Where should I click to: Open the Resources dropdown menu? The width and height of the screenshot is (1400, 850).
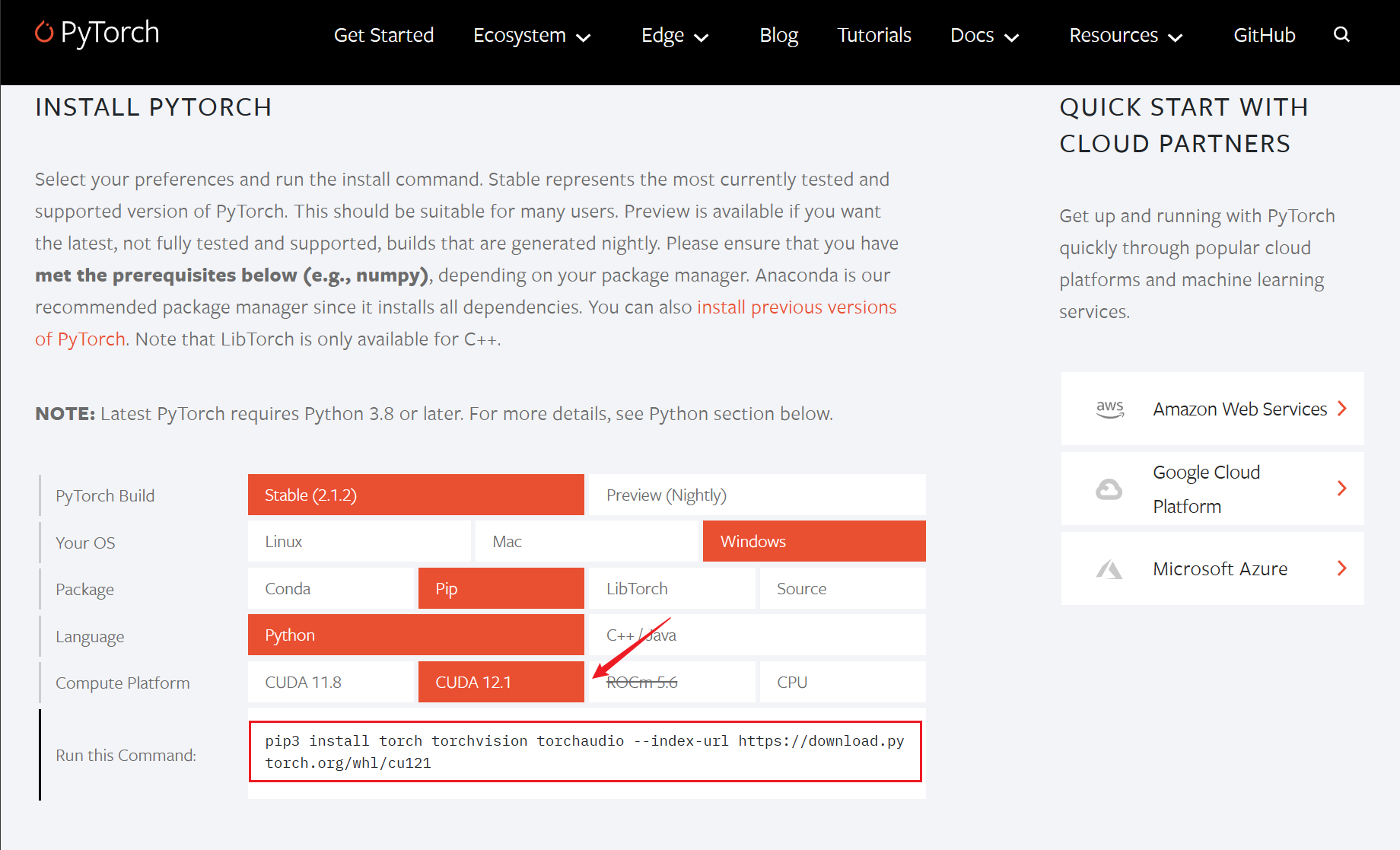coord(1125,36)
